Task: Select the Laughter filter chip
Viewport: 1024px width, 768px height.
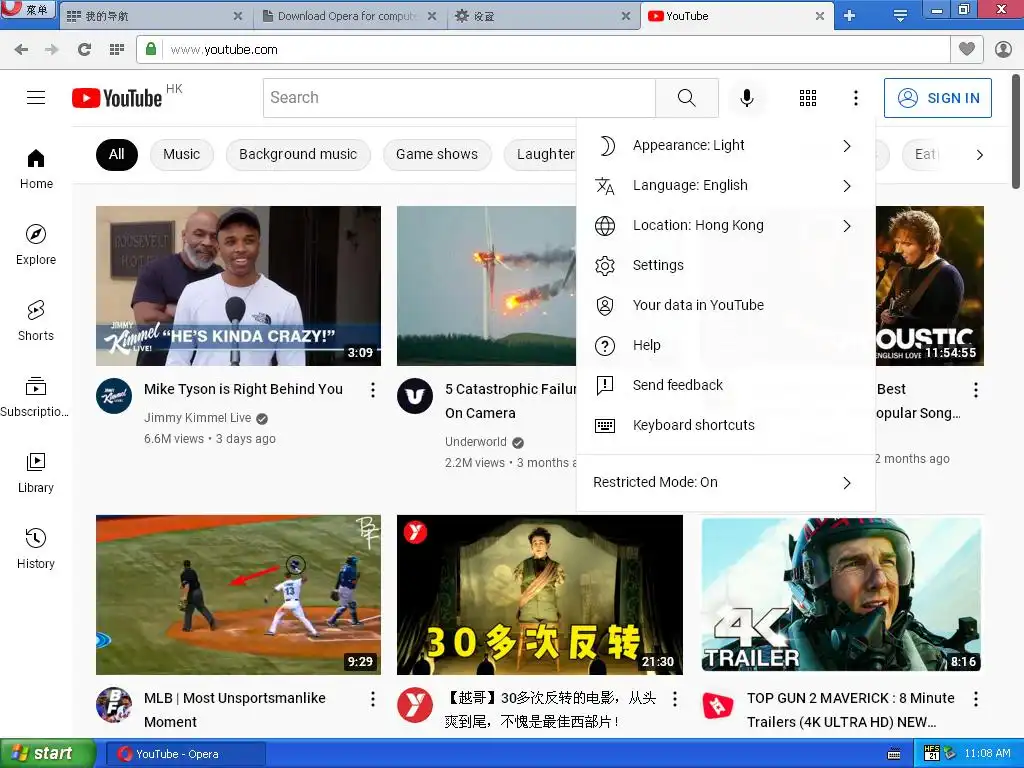Action: click(542, 155)
